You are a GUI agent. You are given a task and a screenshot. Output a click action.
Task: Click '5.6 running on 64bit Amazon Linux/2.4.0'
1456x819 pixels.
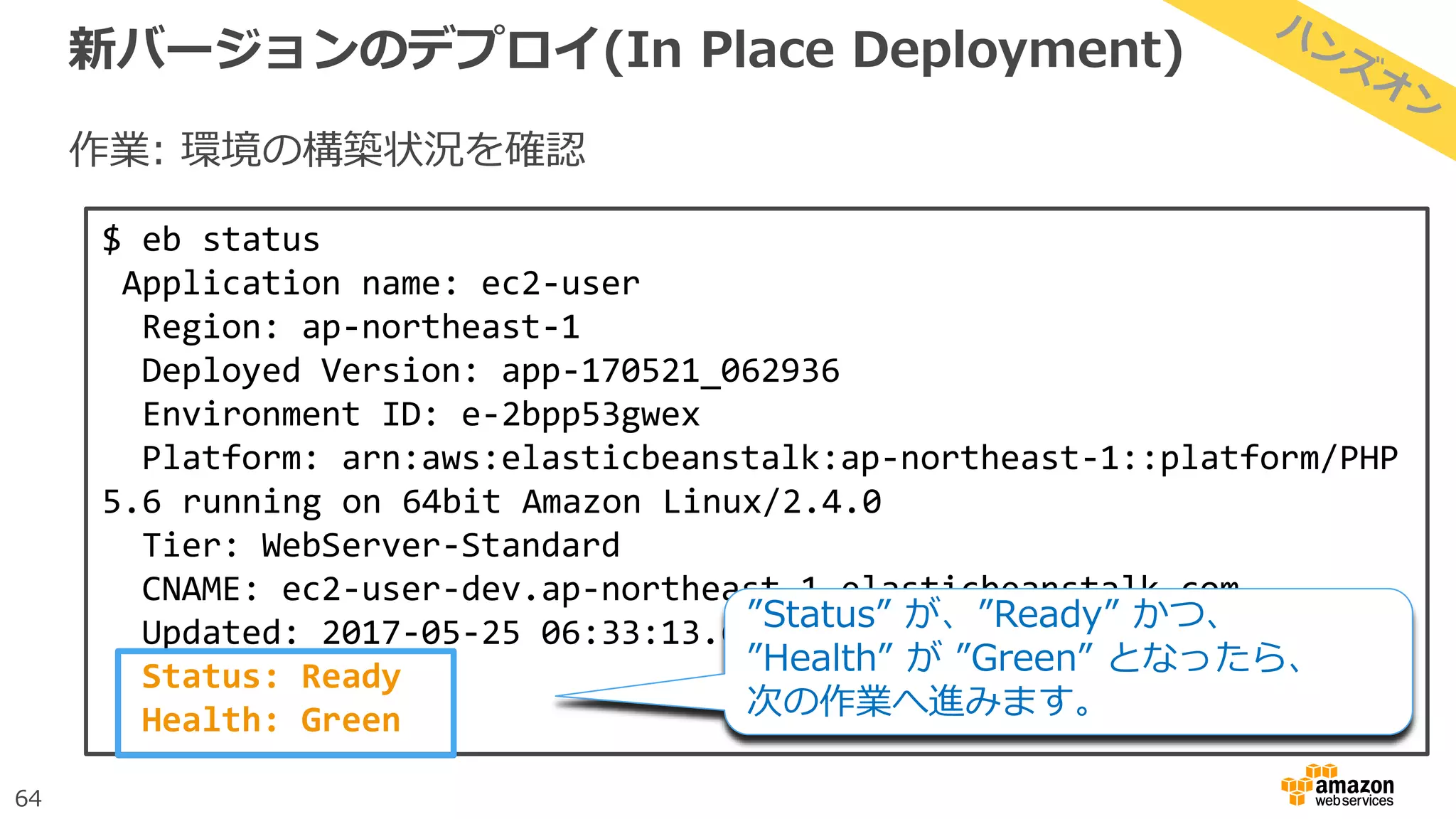pyautogui.click(x=492, y=503)
